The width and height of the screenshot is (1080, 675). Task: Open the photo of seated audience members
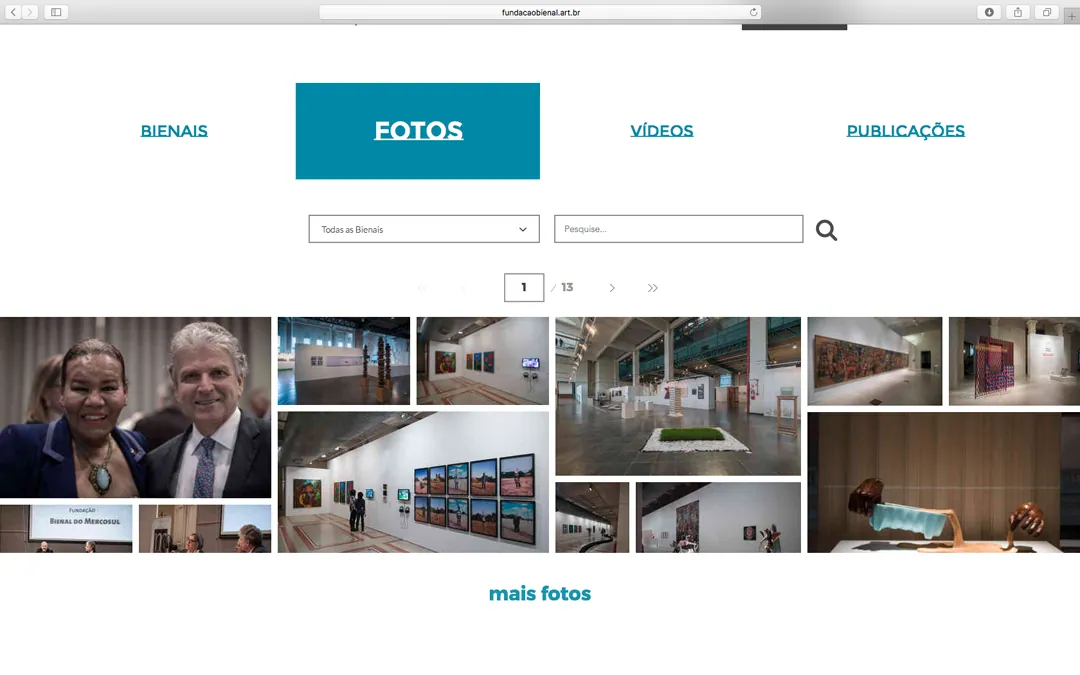pos(205,529)
